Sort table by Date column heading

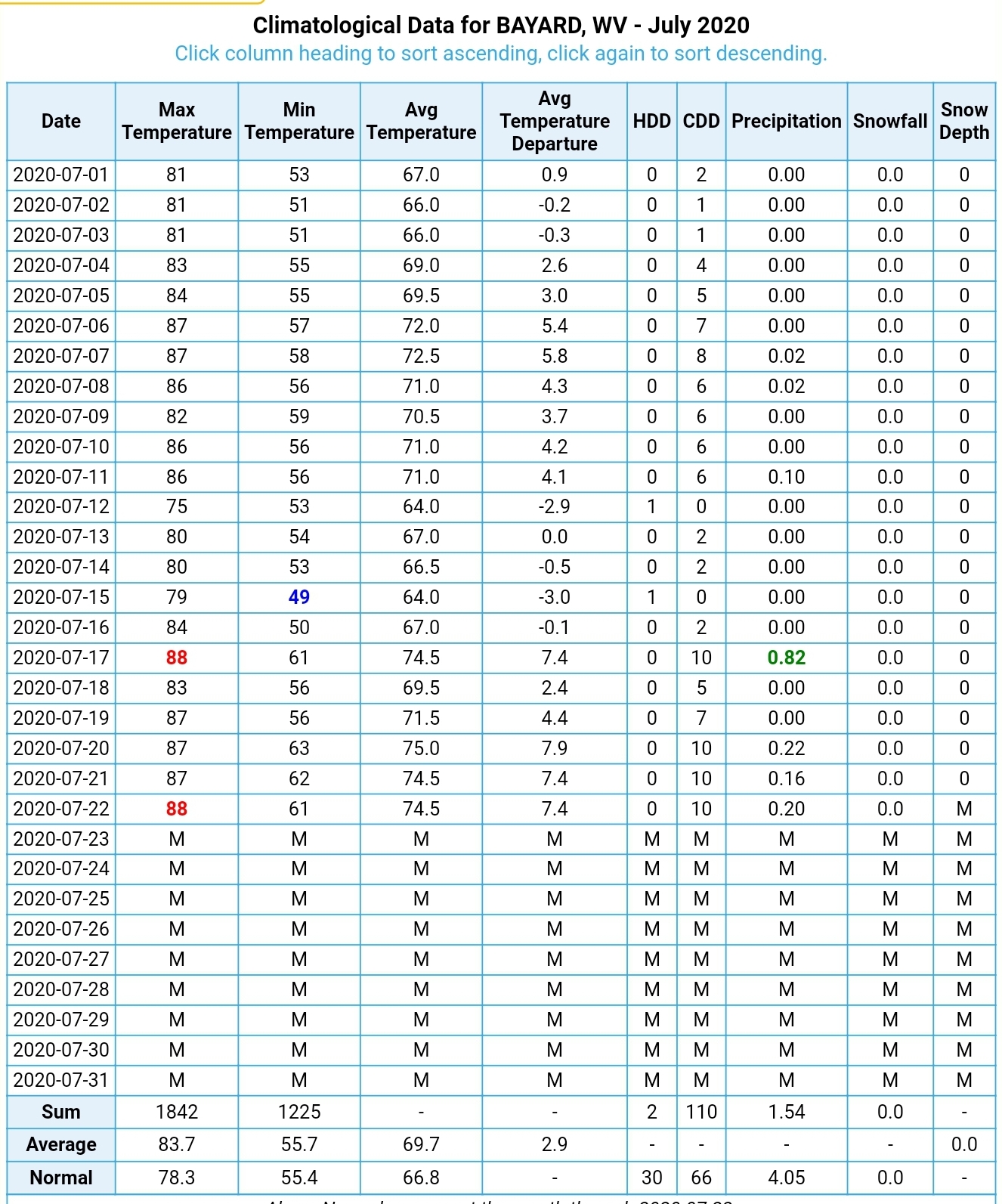pos(61,121)
